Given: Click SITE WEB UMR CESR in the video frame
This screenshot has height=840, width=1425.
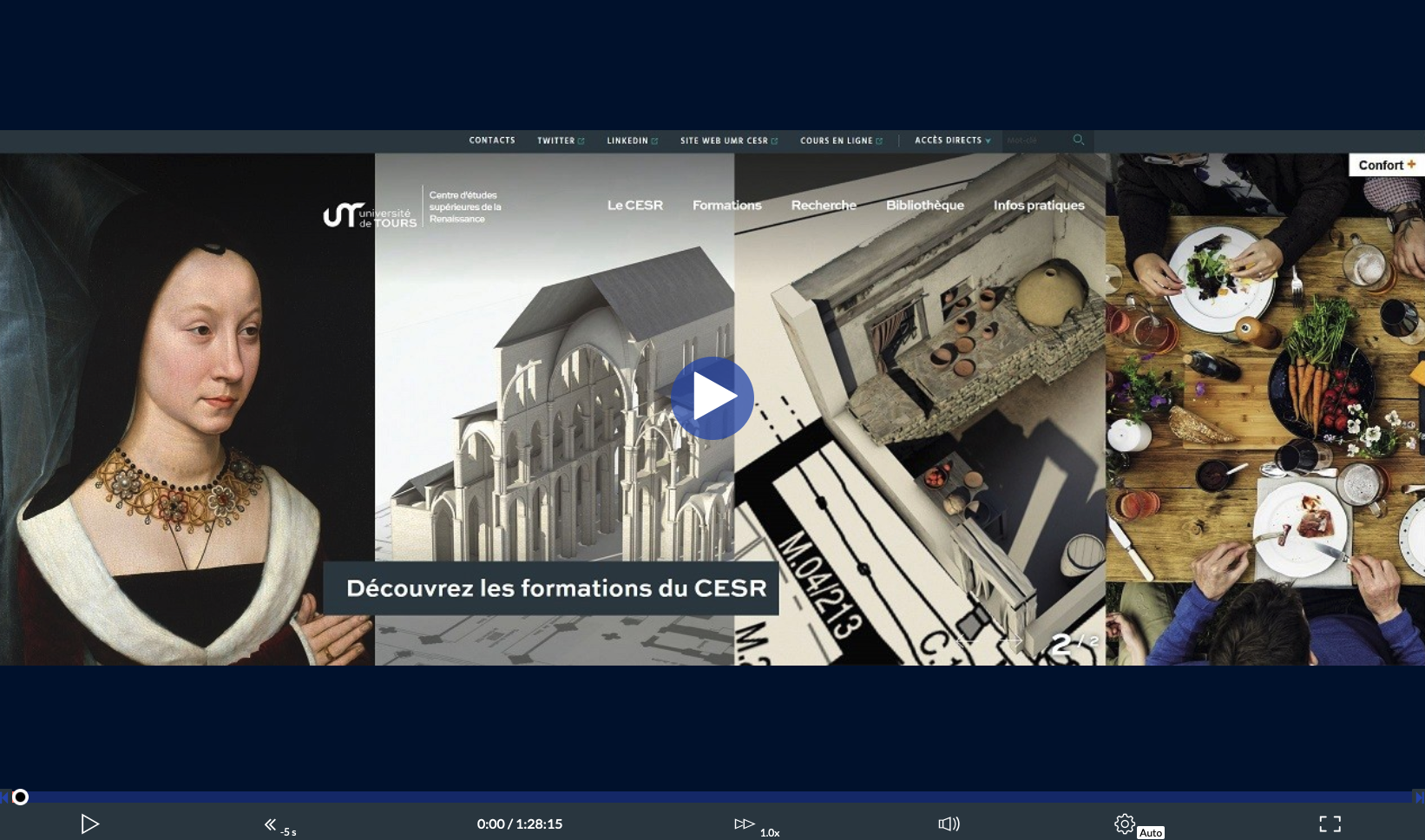Looking at the screenshot, I should click(x=729, y=141).
